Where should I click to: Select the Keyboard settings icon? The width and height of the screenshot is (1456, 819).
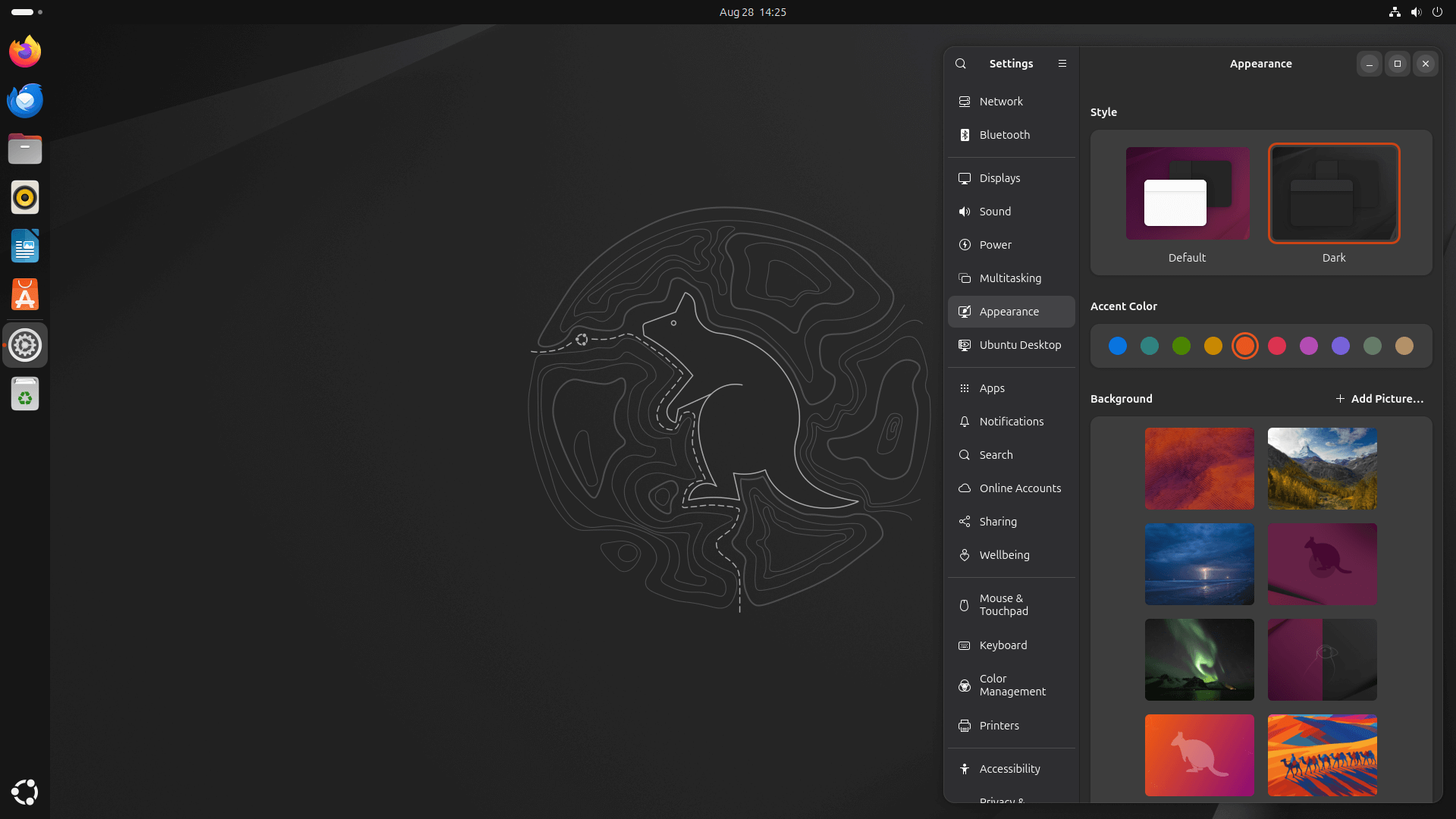pyautogui.click(x=964, y=645)
